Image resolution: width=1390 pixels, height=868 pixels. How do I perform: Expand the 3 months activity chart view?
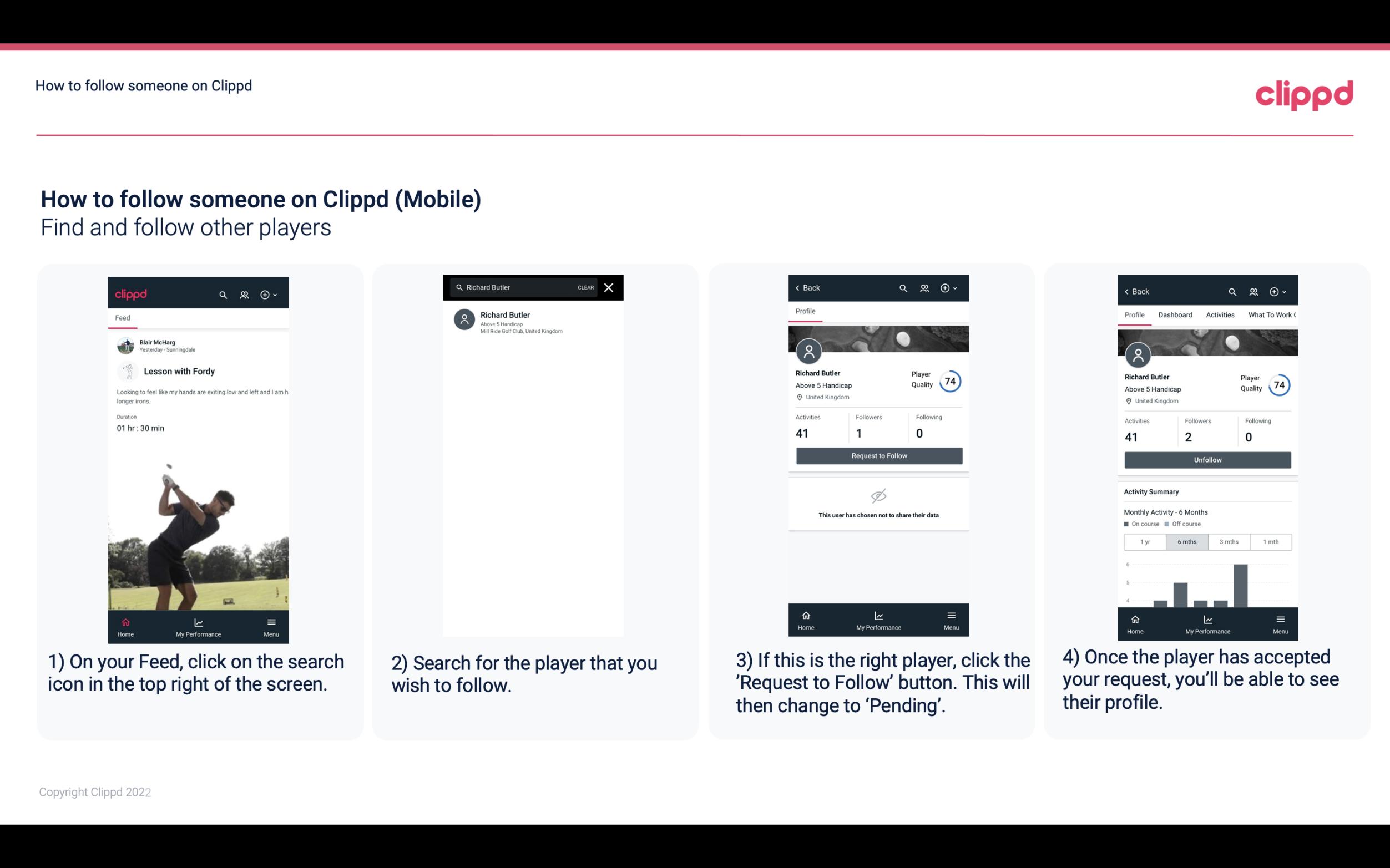pos(1228,541)
